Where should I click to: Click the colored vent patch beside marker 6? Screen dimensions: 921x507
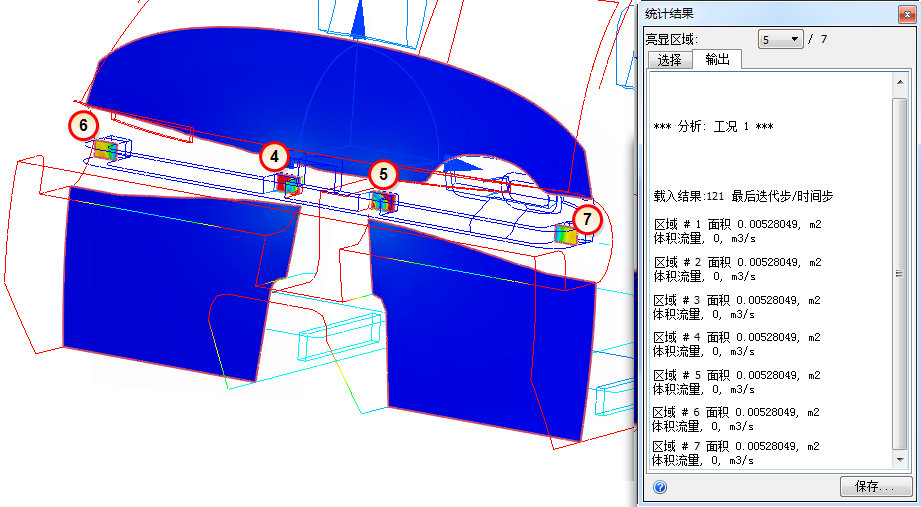point(106,149)
